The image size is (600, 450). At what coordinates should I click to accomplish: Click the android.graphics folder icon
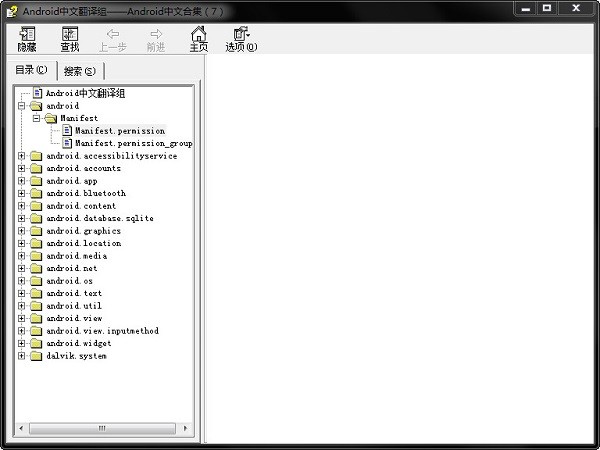tap(36, 231)
